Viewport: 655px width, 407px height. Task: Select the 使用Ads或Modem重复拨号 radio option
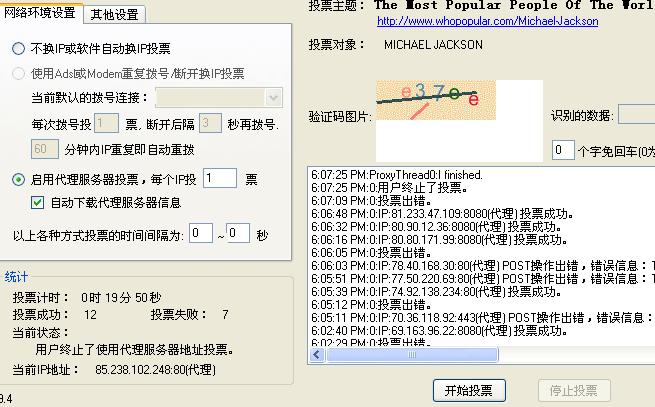[x=19, y=73]
